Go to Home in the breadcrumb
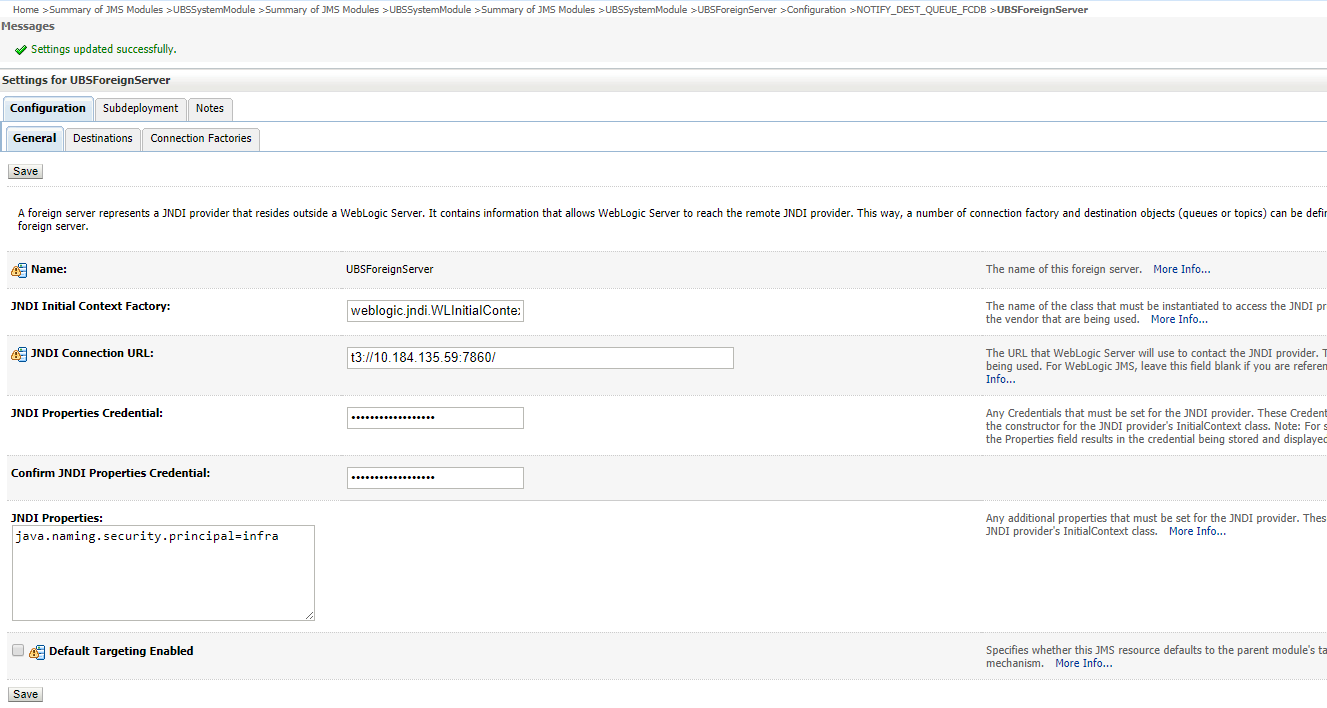Image resolution: width=1327 pixels, height=708 pixels. pos(26,9)
